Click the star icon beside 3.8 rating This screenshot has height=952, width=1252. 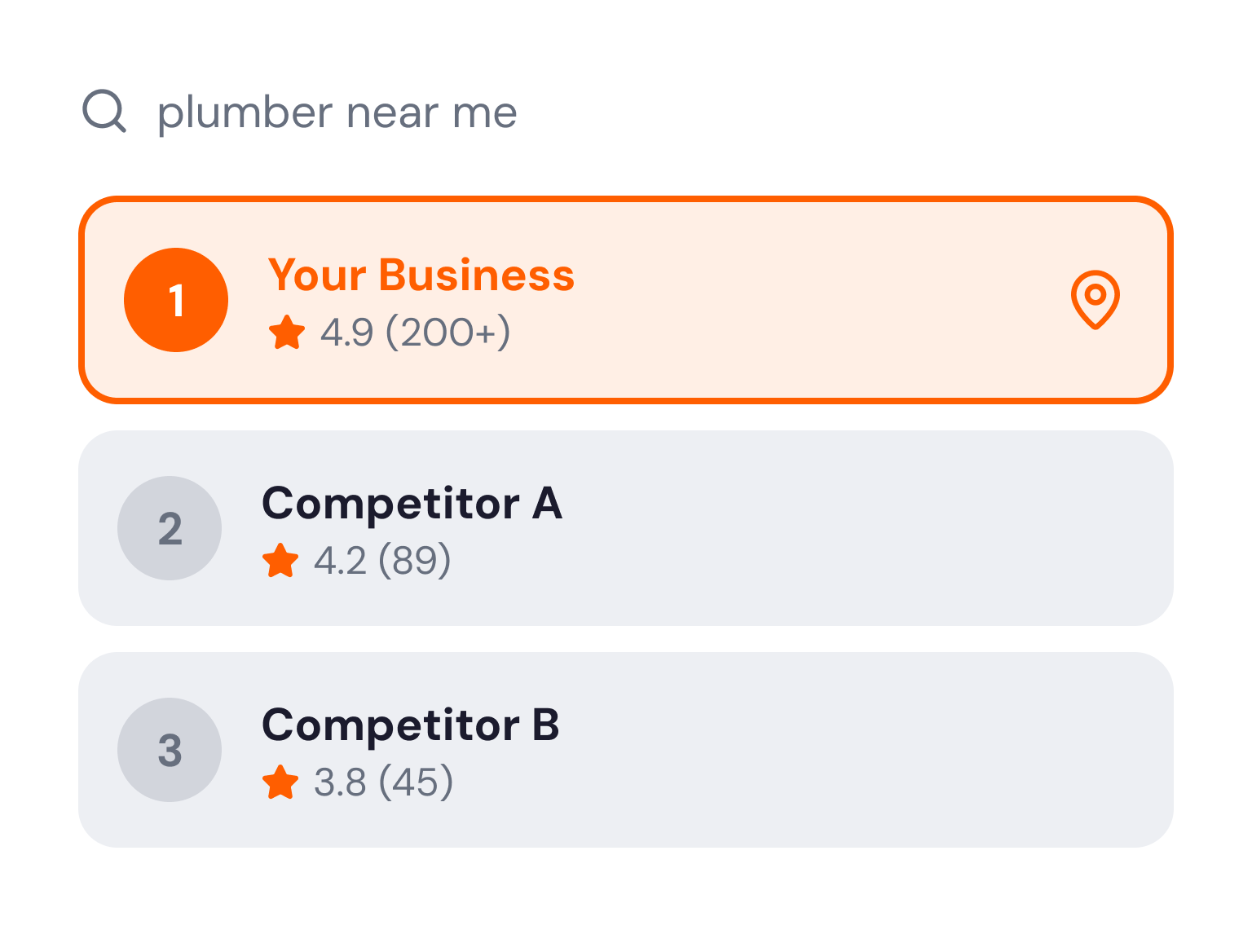tap(280, 782)
